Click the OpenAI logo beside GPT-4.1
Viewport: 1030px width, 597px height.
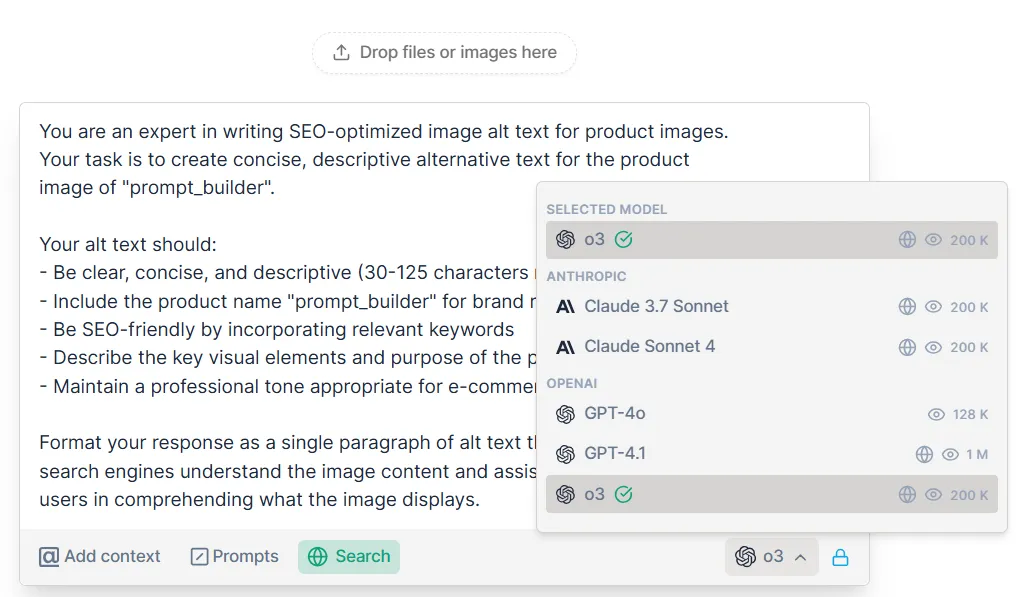pyautogui.click(x=565, y=454)
